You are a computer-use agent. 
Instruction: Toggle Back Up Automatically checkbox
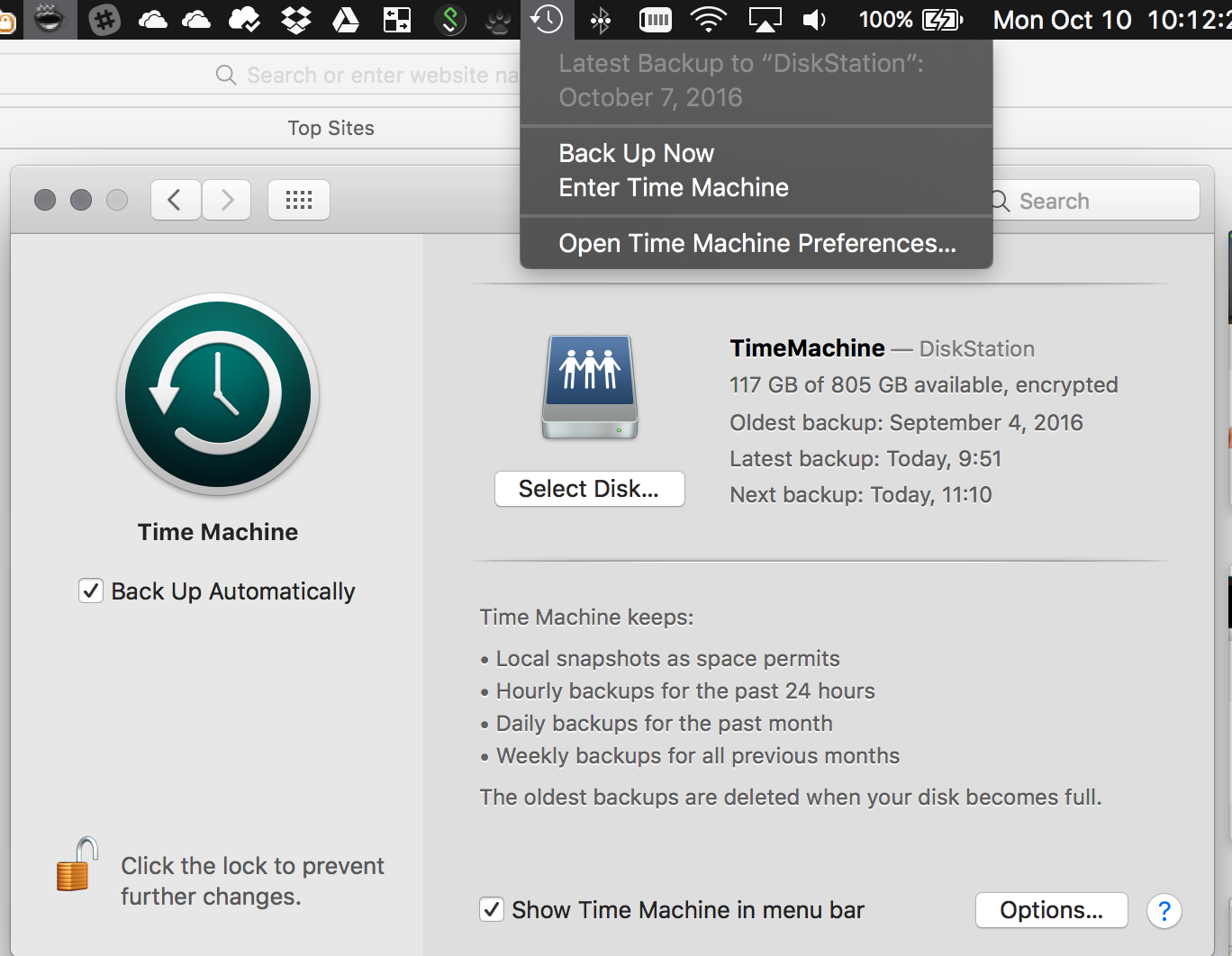(x=91, y=591)
